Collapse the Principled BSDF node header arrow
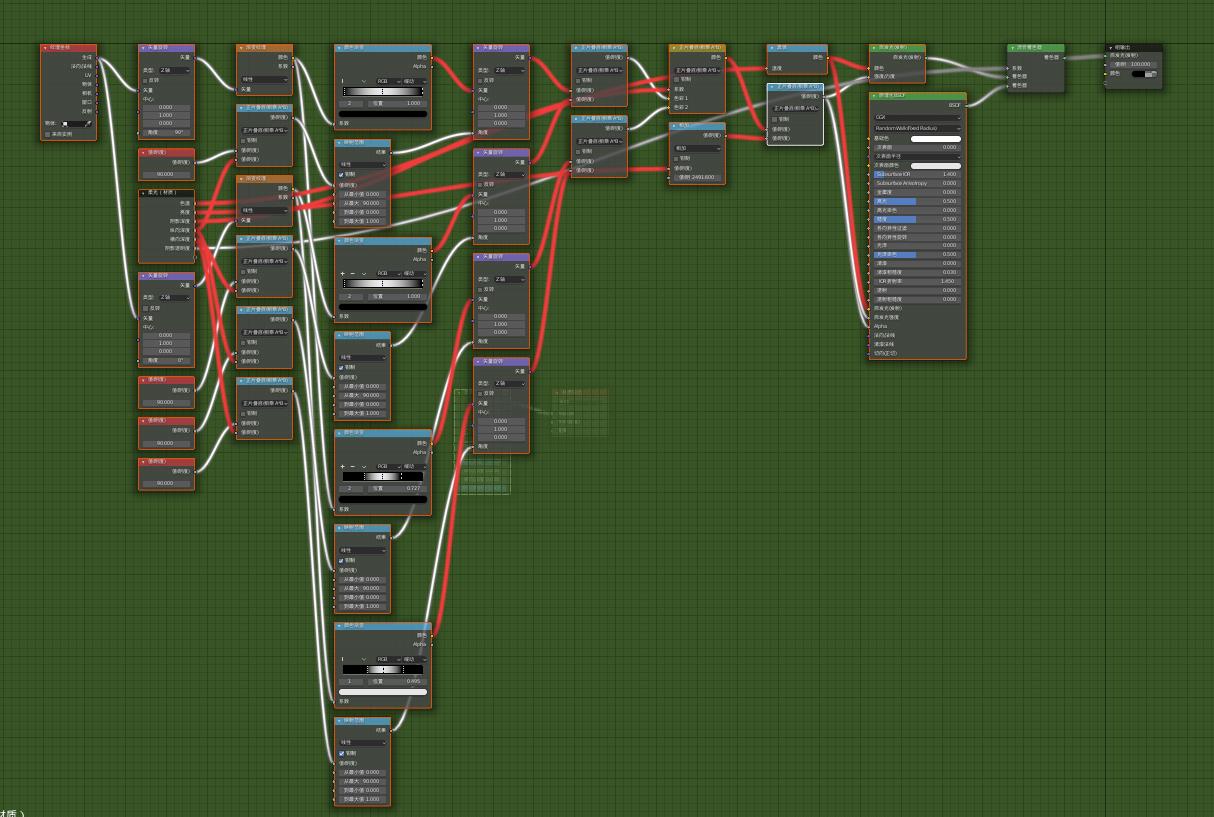The height and width of the screenshot is (817, 1214). click(874, 96)
